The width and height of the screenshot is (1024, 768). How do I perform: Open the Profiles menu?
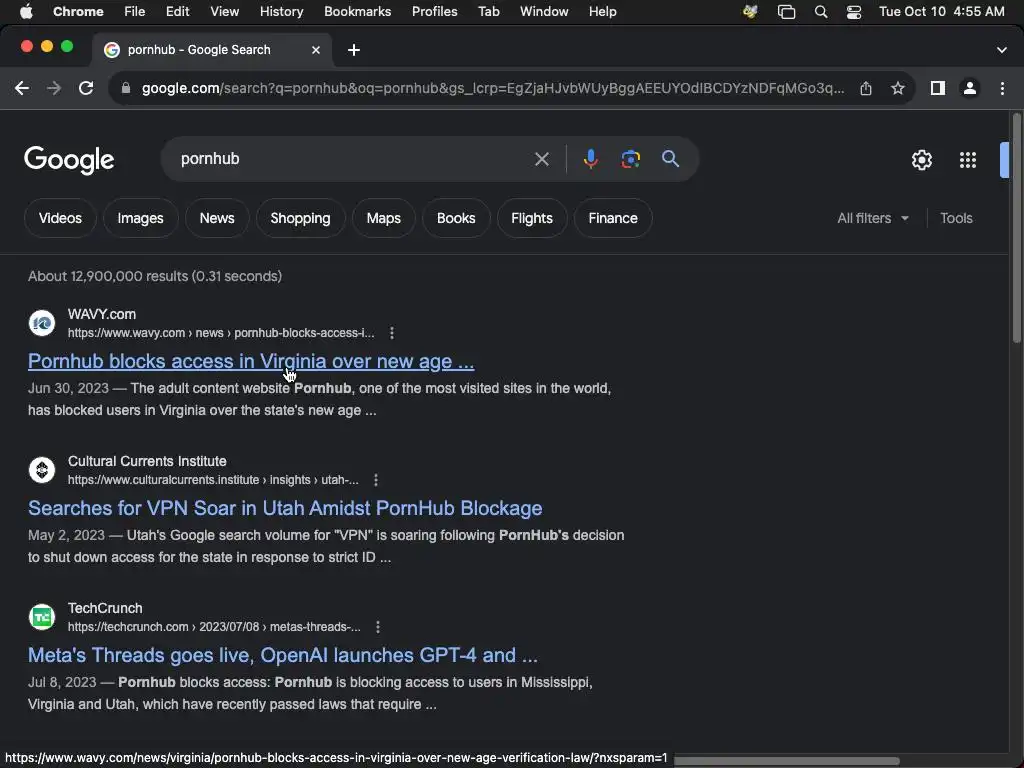tap(434, 12)
